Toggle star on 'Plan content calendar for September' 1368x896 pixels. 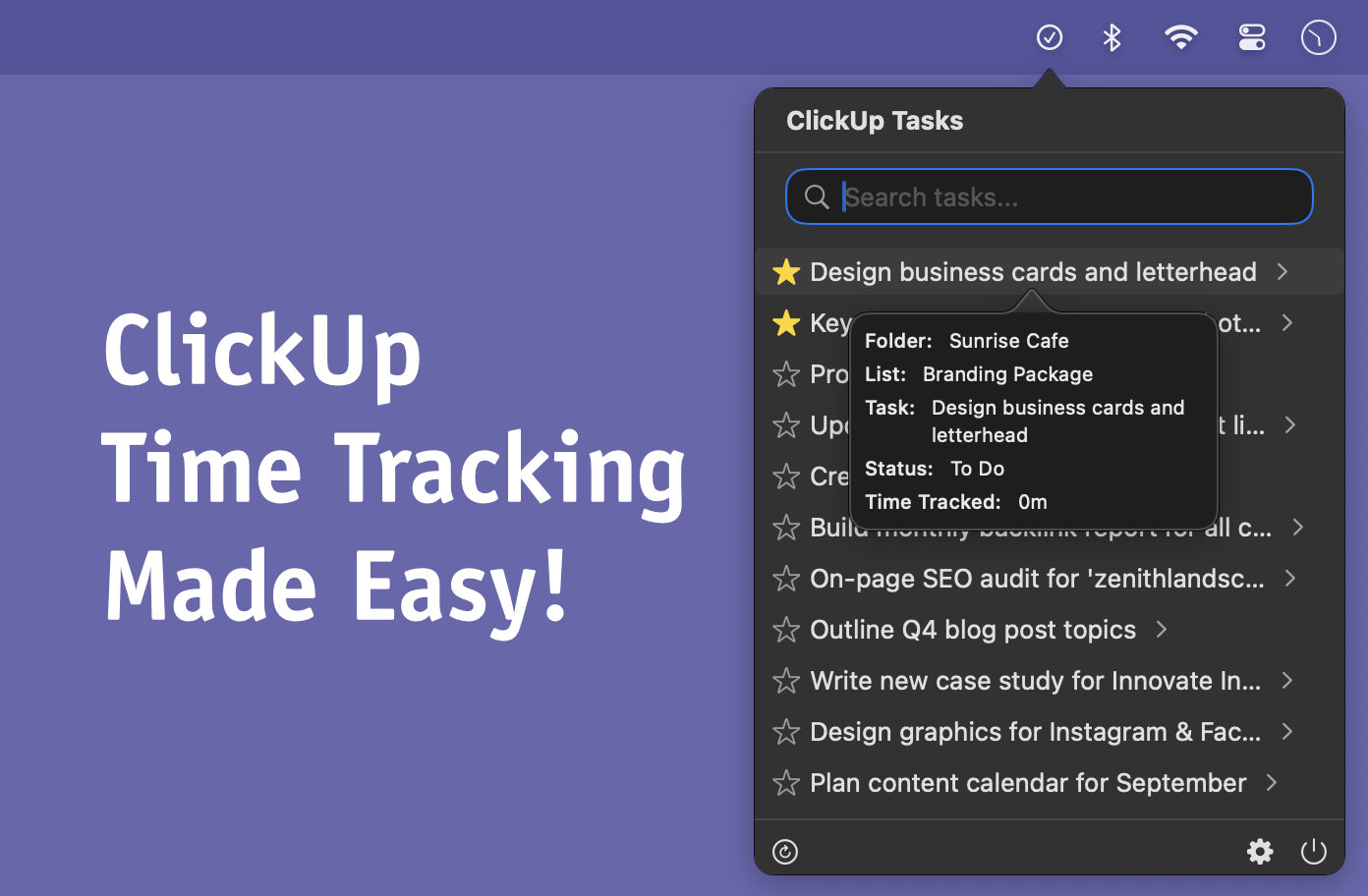[786, 783]
